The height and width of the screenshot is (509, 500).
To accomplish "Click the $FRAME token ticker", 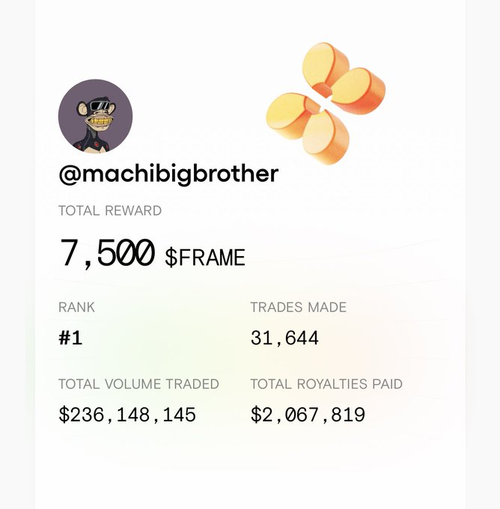I will click(x=205, y=257).
